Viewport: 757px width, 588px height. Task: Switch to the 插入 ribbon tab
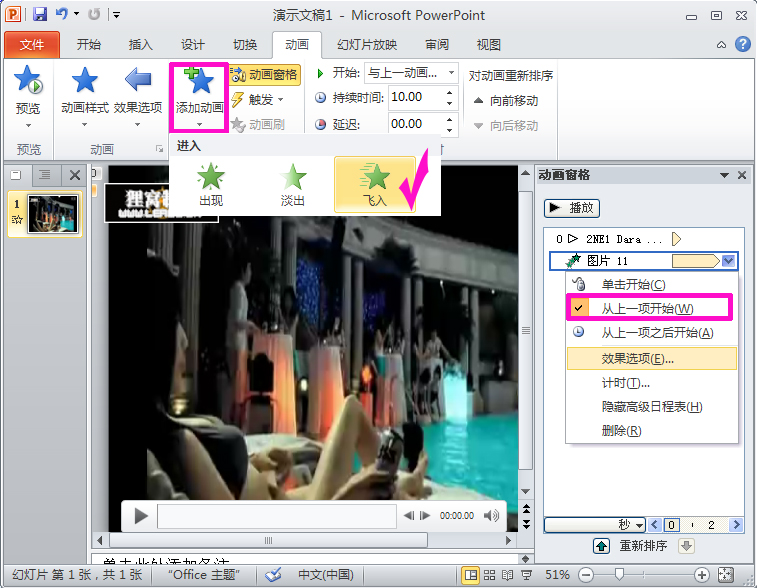140,45
